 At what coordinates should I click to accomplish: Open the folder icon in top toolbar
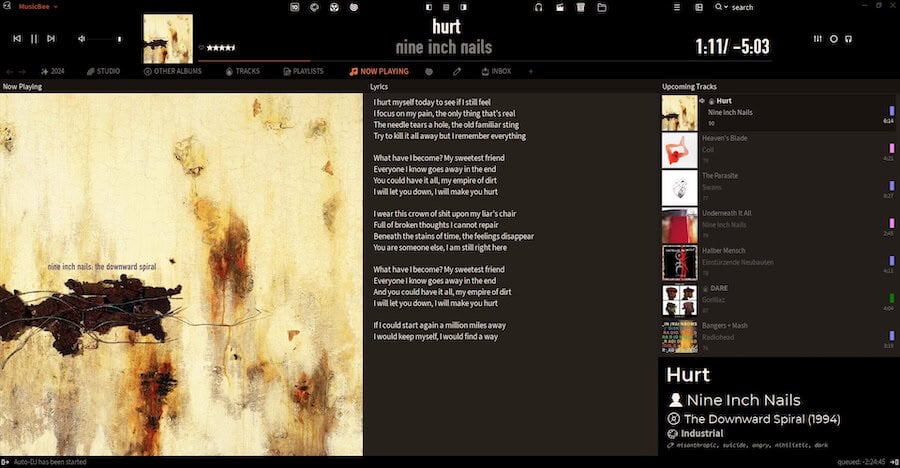[602, 7]
